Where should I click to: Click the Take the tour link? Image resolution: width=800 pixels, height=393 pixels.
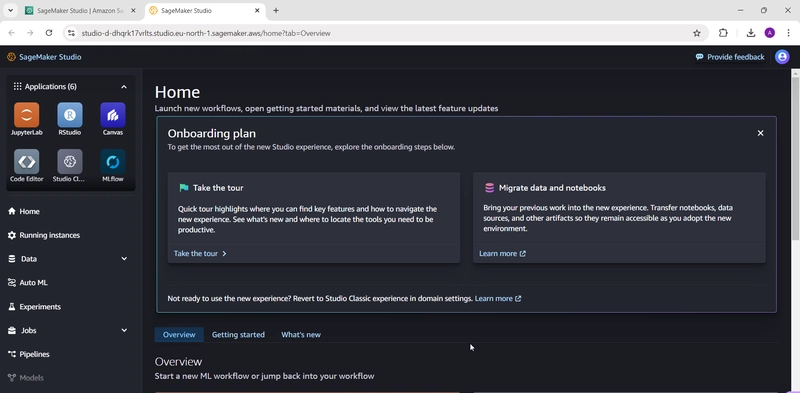click(x=200, y=254)
